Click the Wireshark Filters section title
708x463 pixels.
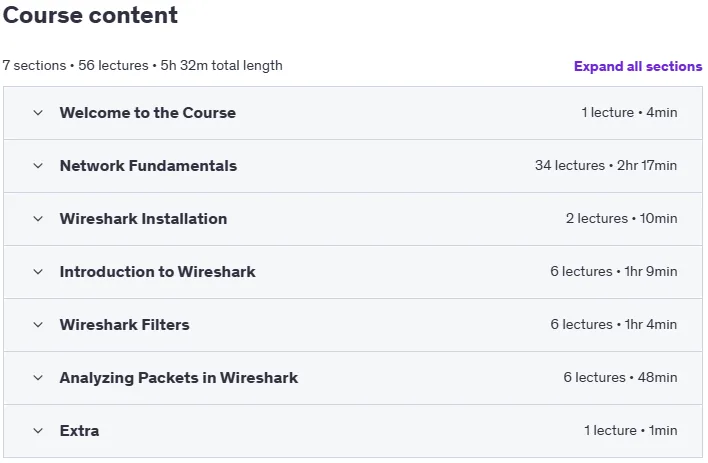(x=125, y=325)
